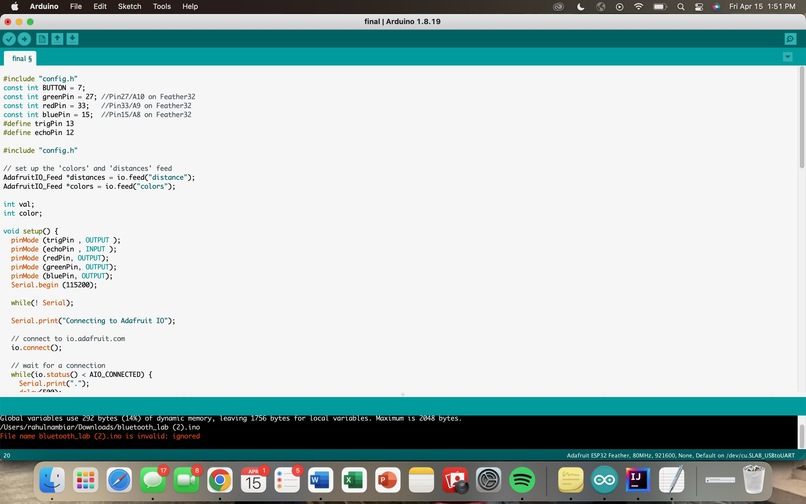
Task: Create a new sketch with New icon
Action: pos(42,39)
